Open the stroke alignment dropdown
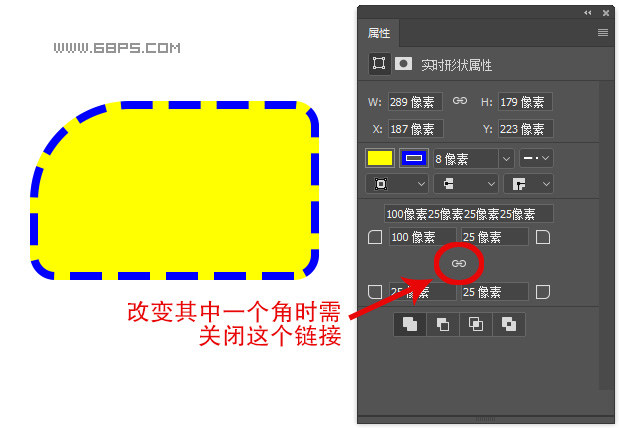This screenshot has height=428, width=619. click(x=397, y=184)
